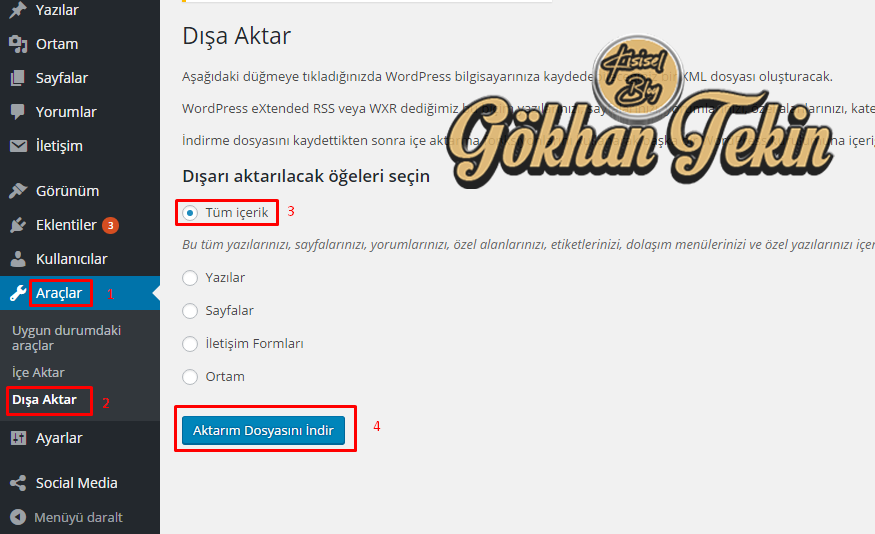The height and width of the screenshot is (534, 875).
Task: Choose the Ortam export radio option
Action: click(190, 377)
